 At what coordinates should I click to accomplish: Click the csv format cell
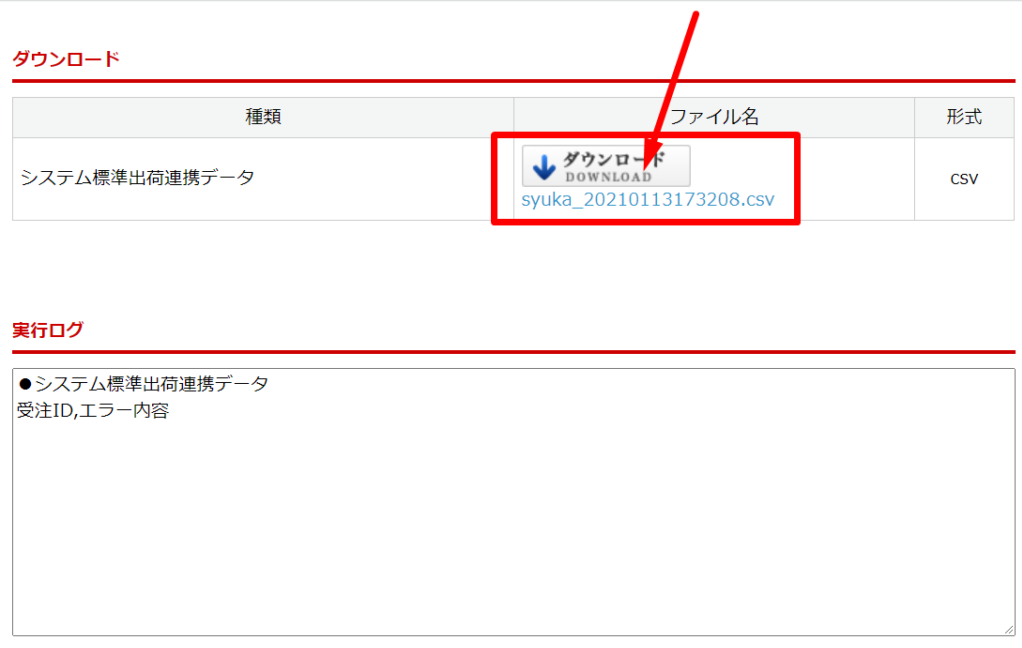964,179
